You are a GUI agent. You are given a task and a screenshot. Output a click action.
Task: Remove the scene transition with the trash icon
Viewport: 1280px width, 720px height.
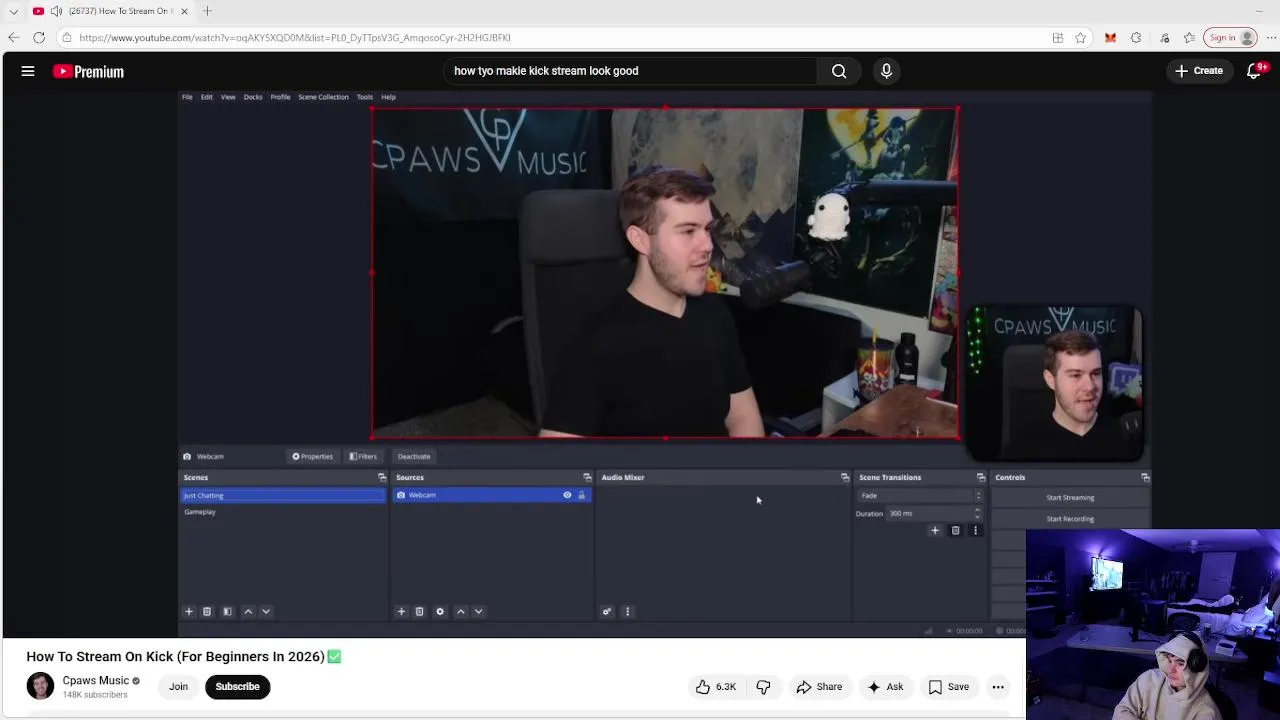tap(955, 530)
